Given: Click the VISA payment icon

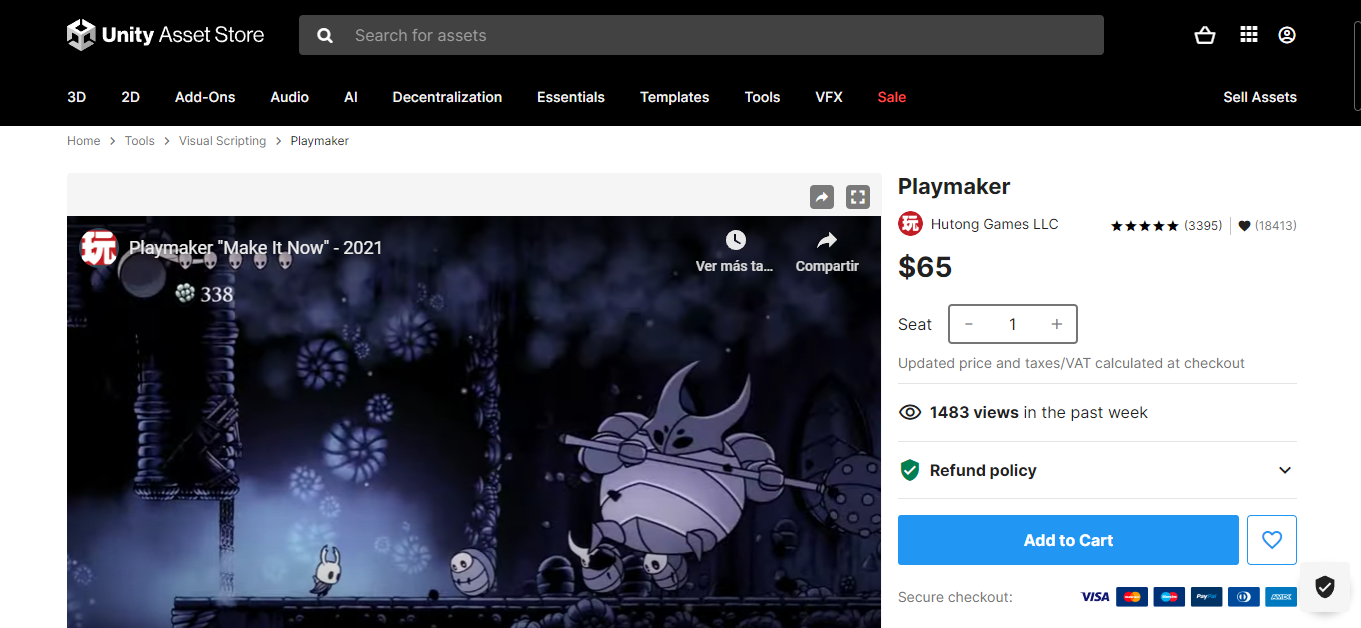Looking at the screenshot, I should (1095, 597).
